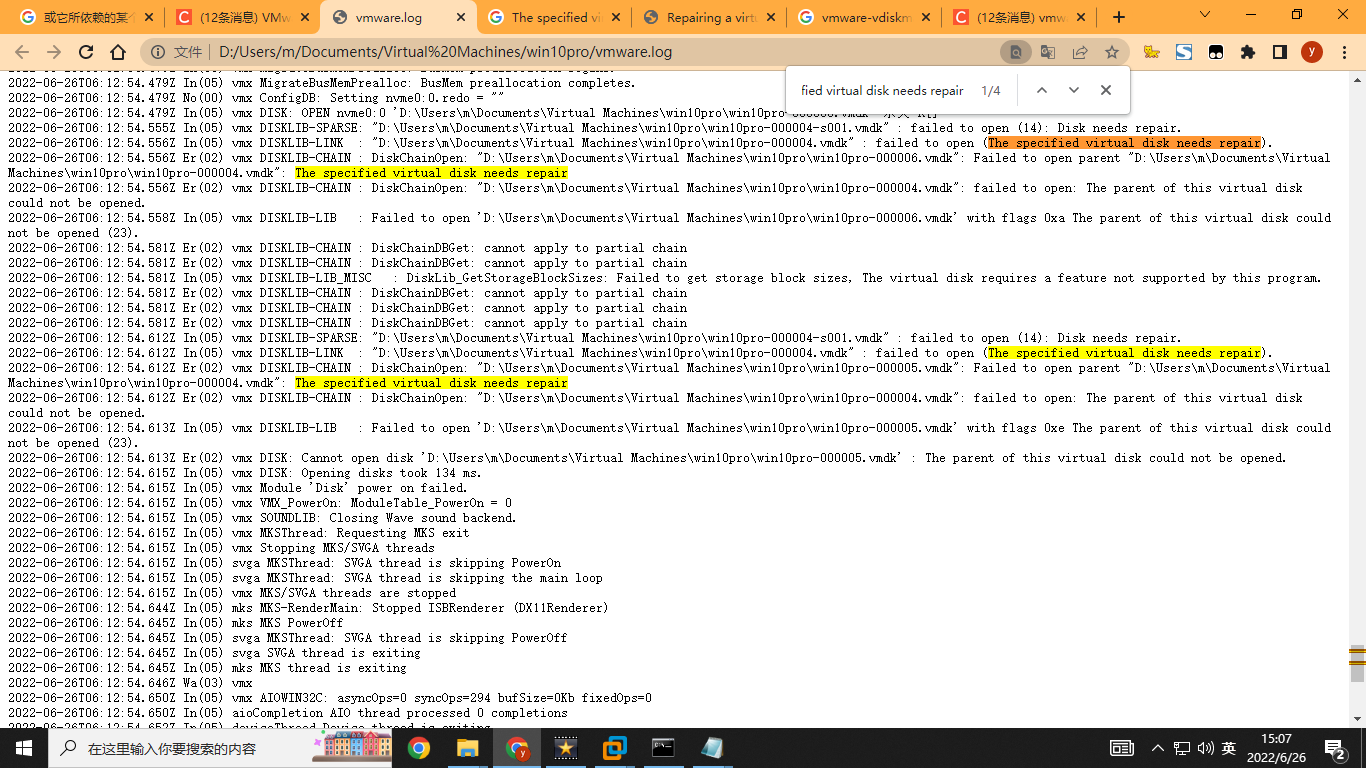The image size is (1366, 768).
Task: Click the previous match arrow in find bar
Action: [1041, 90]
